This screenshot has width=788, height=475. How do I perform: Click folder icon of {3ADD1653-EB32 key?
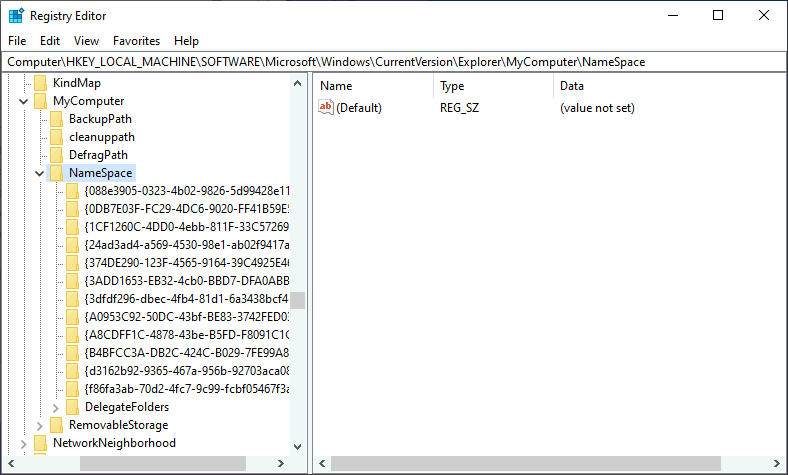click(x=73, y=281)
